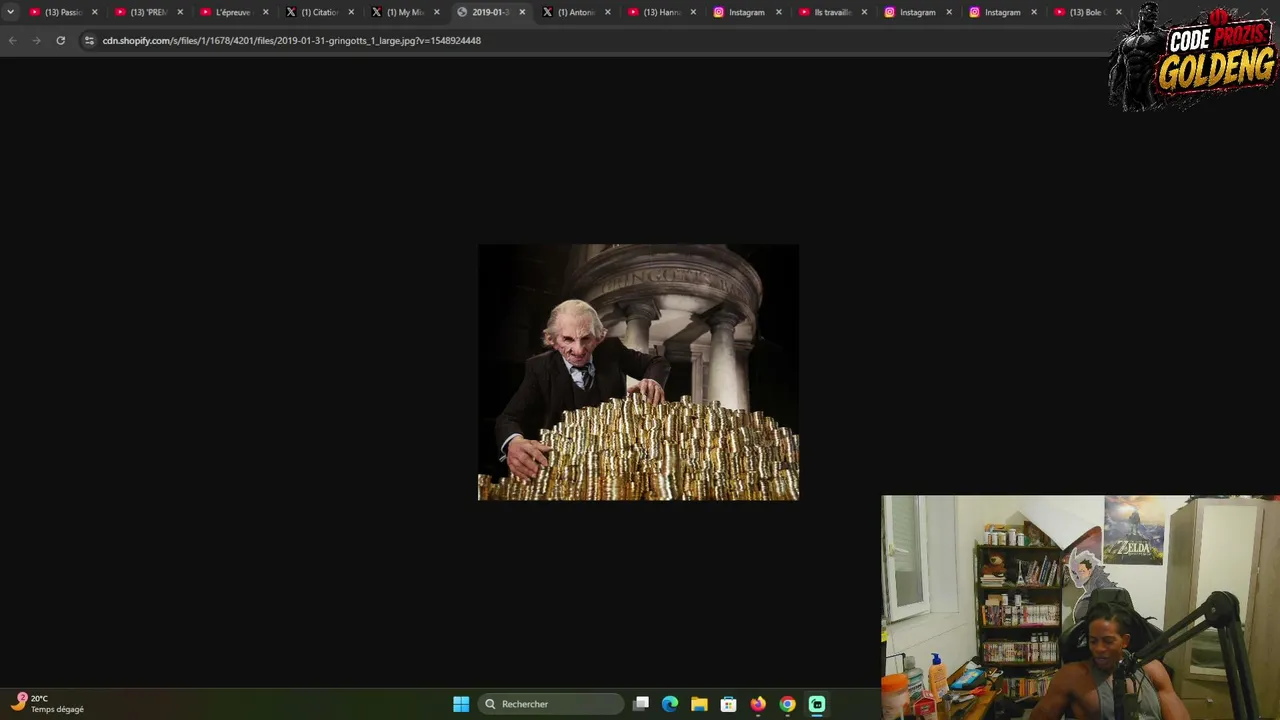Launch Microsoft Edge from the taskbar
The image size is (1280, 720).
point(670,704)
